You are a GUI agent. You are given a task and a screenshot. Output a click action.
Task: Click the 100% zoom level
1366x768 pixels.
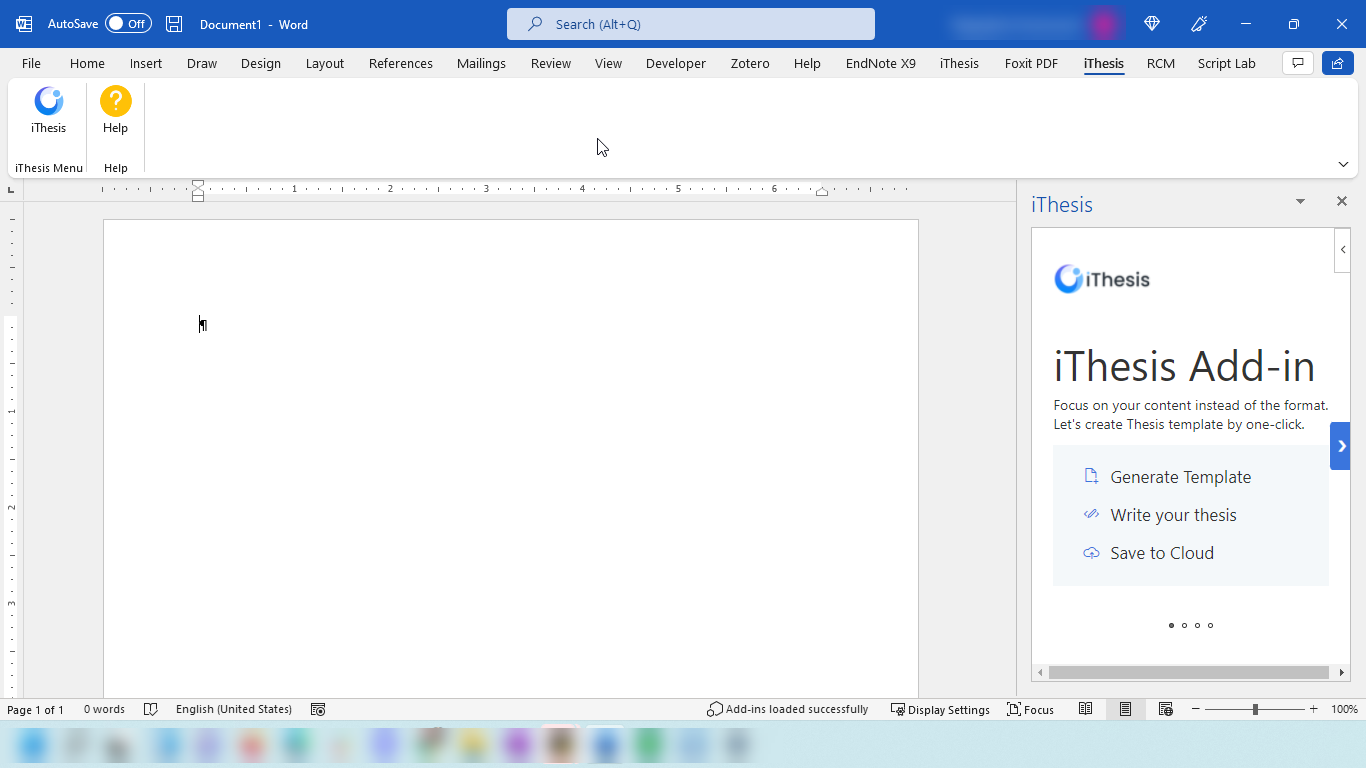(1345, 709)
